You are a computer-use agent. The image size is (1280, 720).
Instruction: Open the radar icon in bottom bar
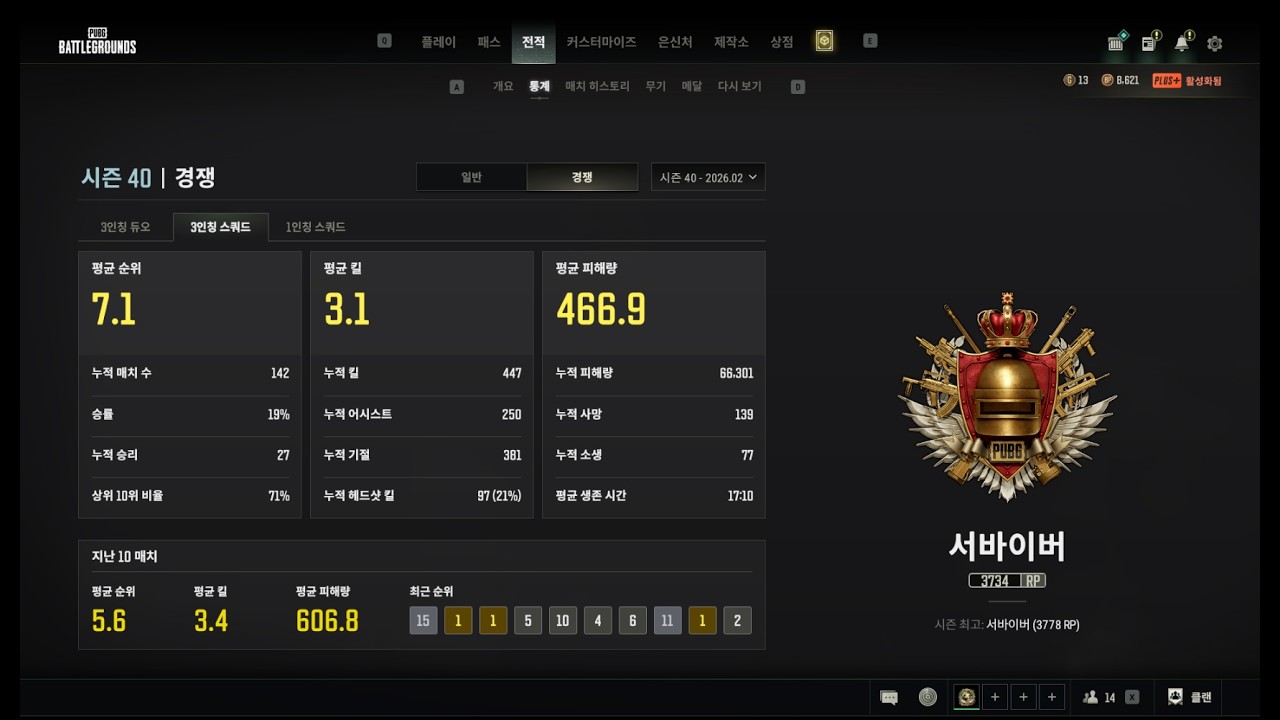928,697
